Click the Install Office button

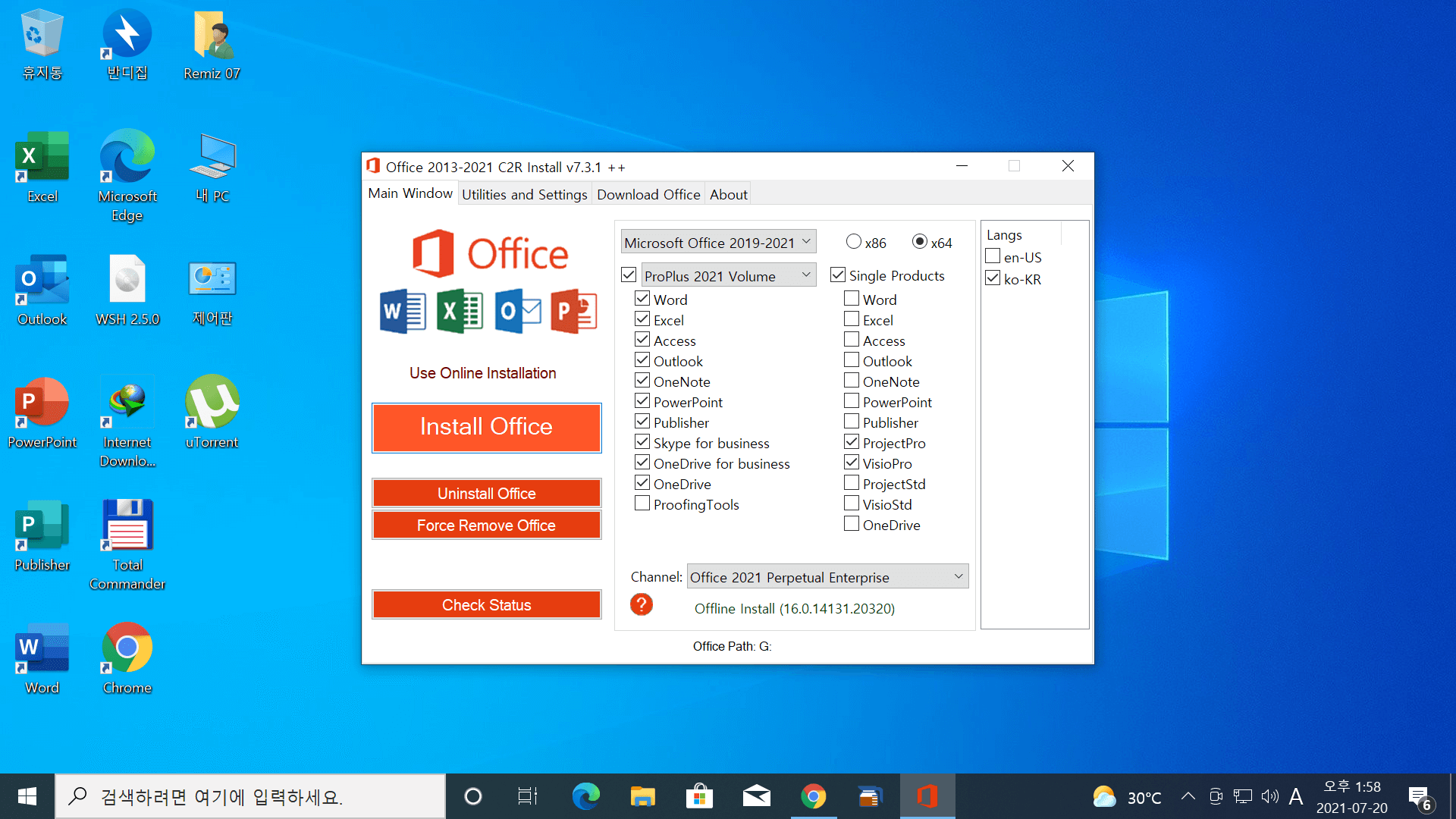pyautogui.click(x=487, y=427)
